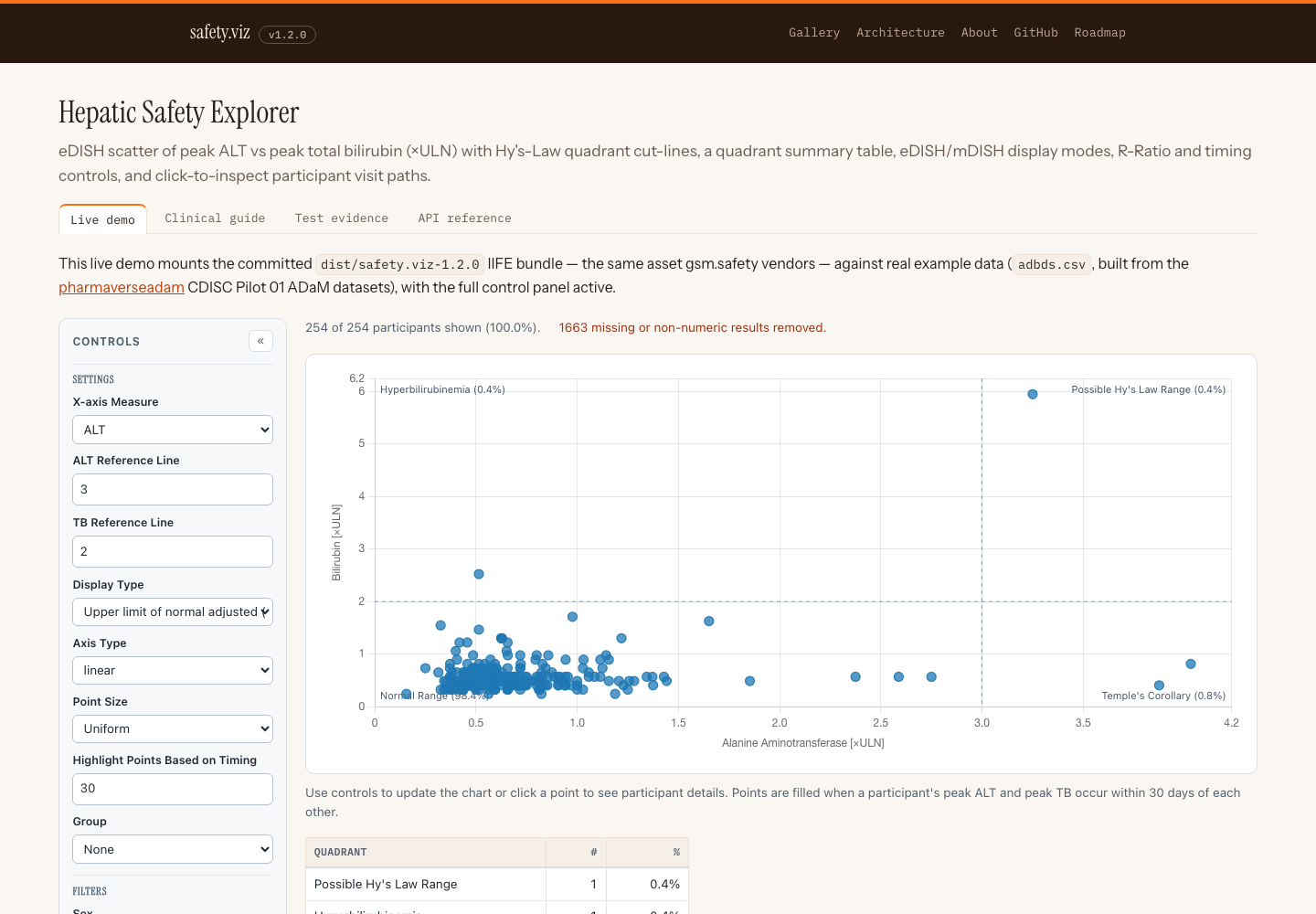Click the safety.viz logo
Screen dimensions: 1316x914
tap(219, 33)
